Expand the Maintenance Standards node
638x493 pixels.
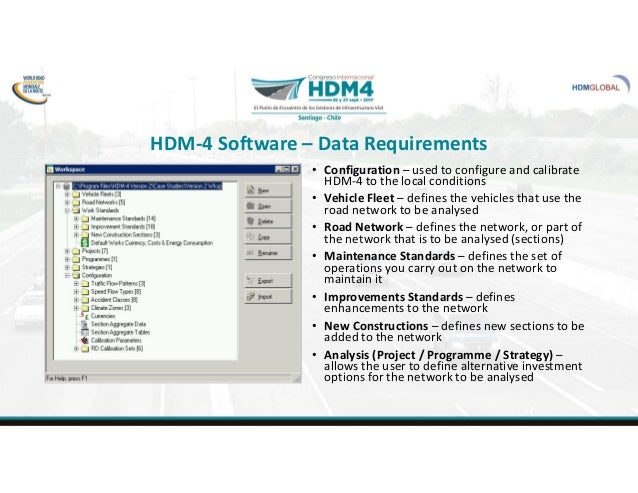pyautogui.click(x=76, y=218)
